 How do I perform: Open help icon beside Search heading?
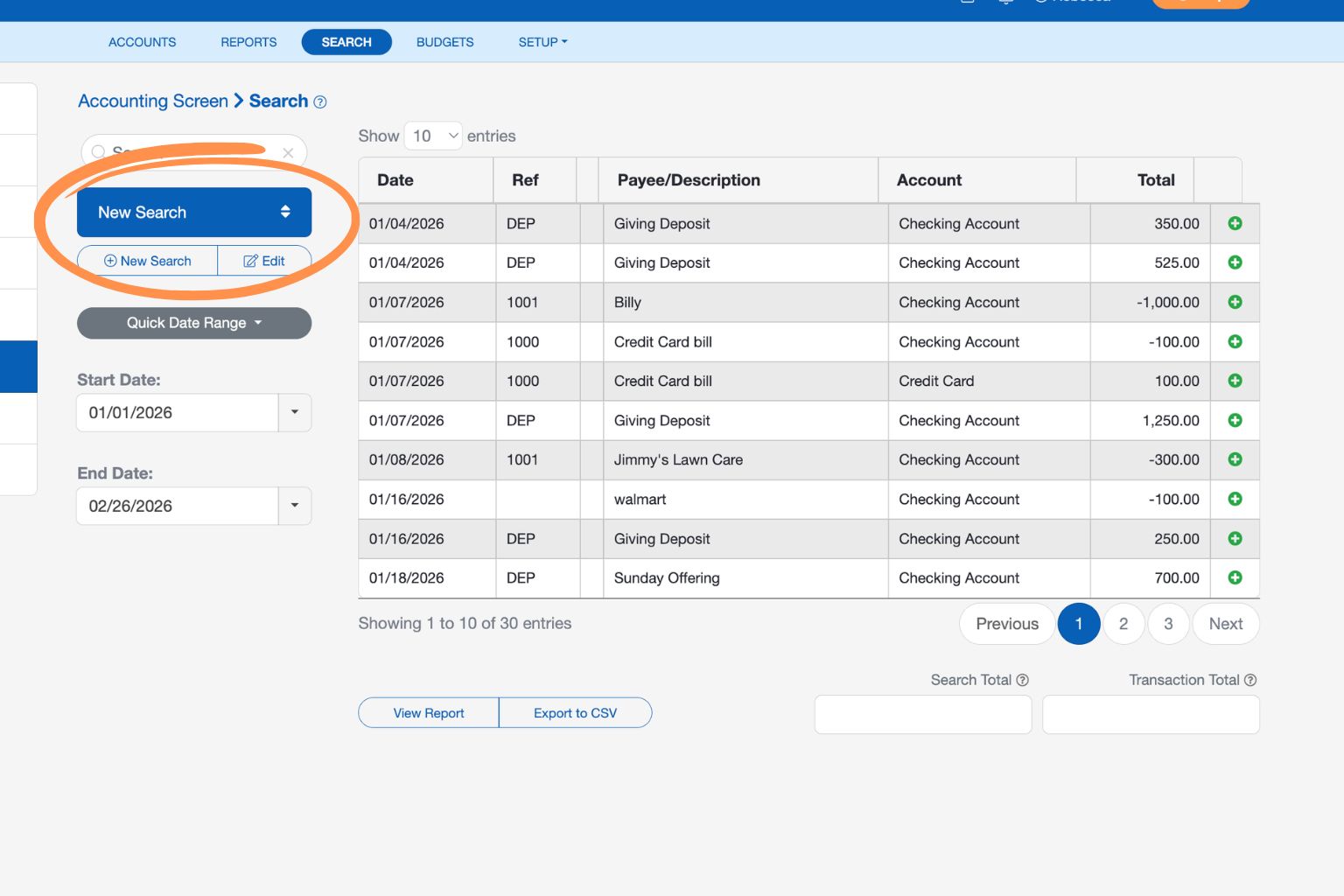click(320, 102)
